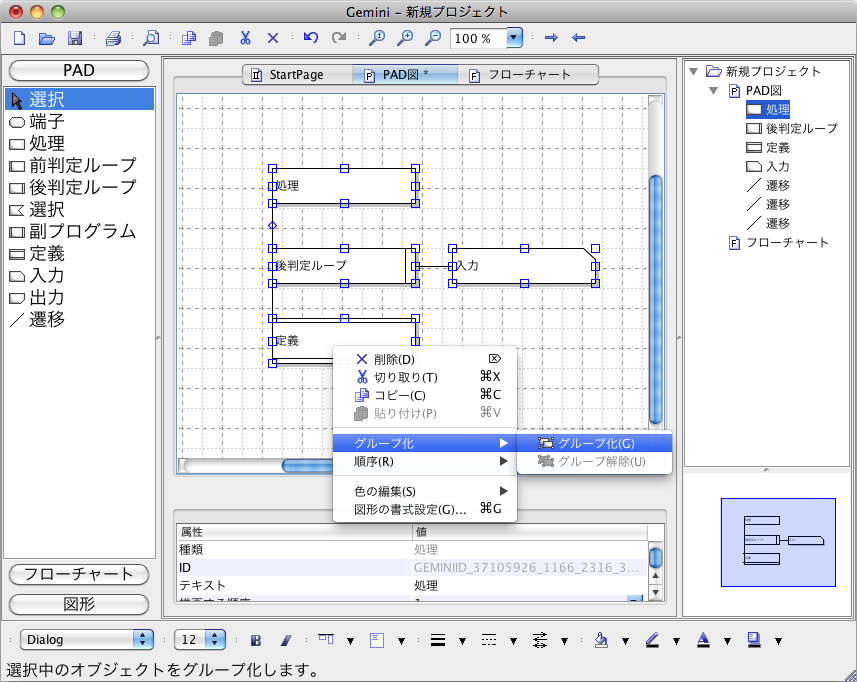Select 定義 in the project tree
Image resolution: width=857 pixels, height=682 pixels.
pyautogui.click(x=768, y=148)
